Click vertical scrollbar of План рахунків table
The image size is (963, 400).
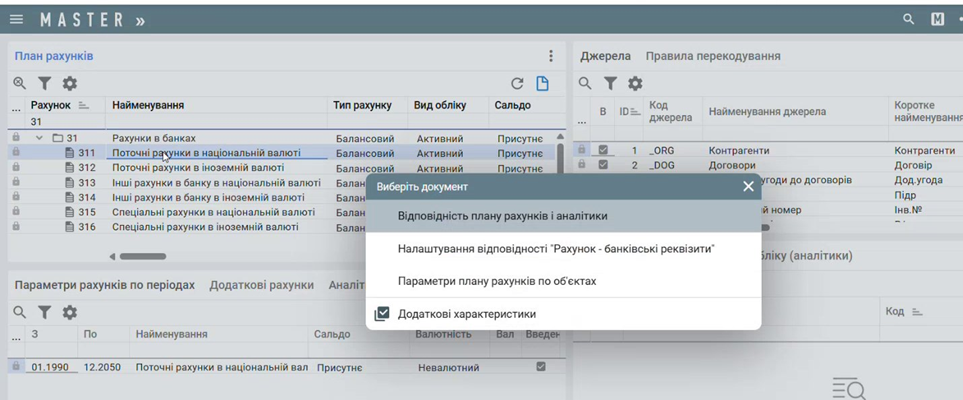(560, 160)
